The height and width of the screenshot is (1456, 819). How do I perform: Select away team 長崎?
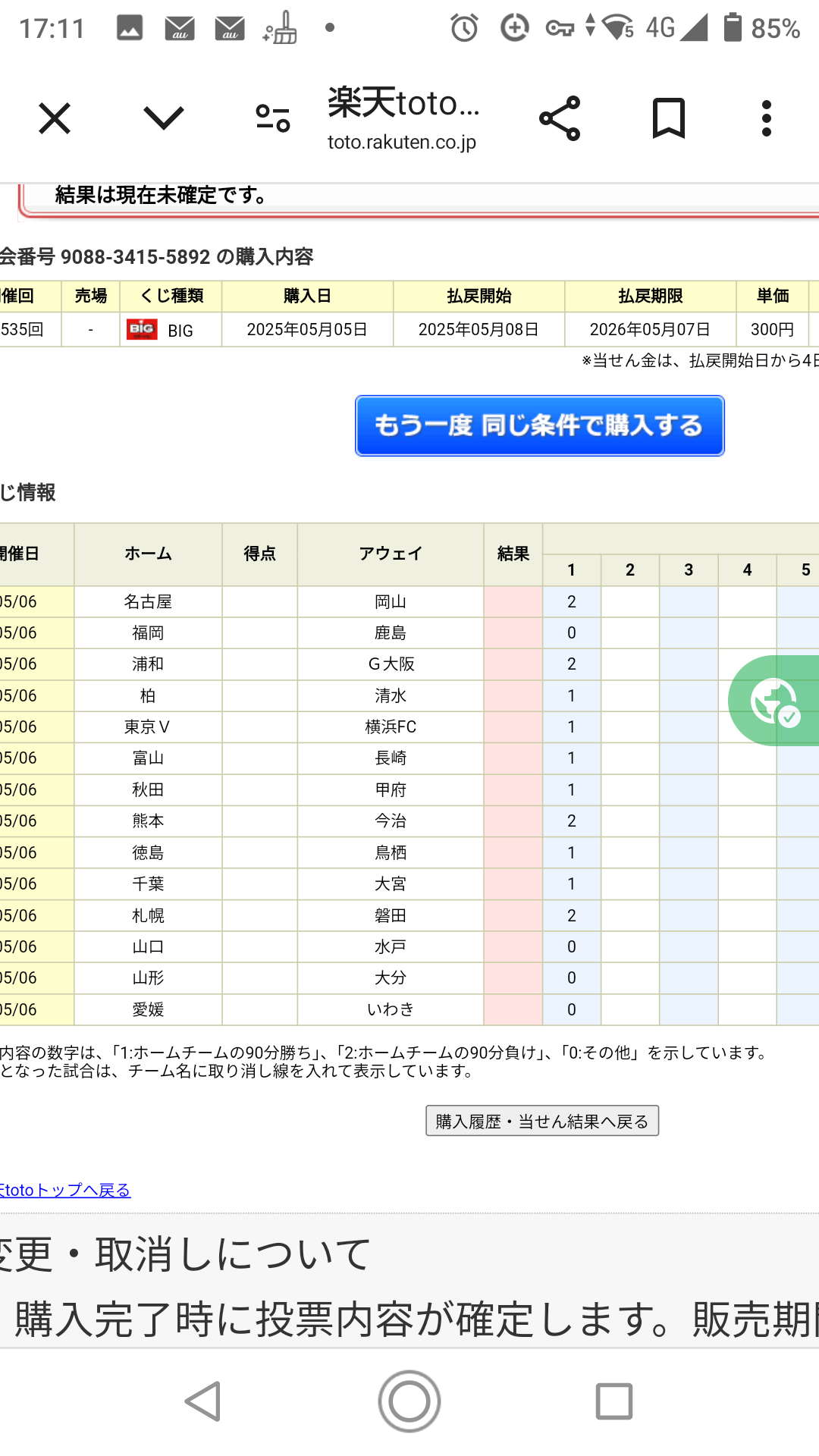tap(391, 758)
